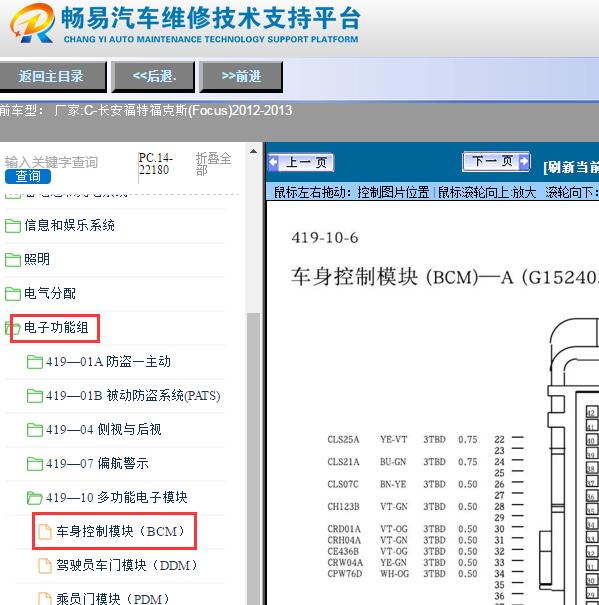Expand the 电气分配 folder icon
The image size is (599, 605).
pyautogui.click(x=13, y=294)
